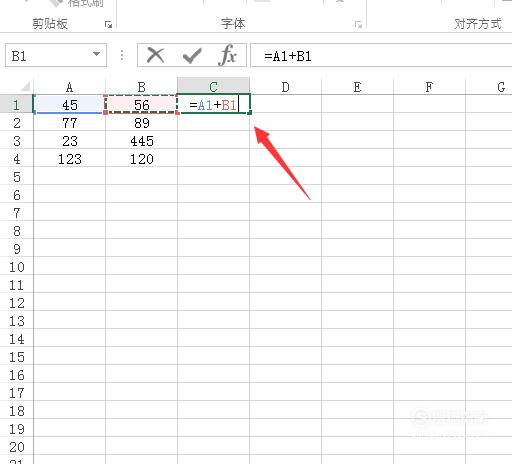Click the formula bar with =A1+B1
Screen dimensions: 512x464
381,55
